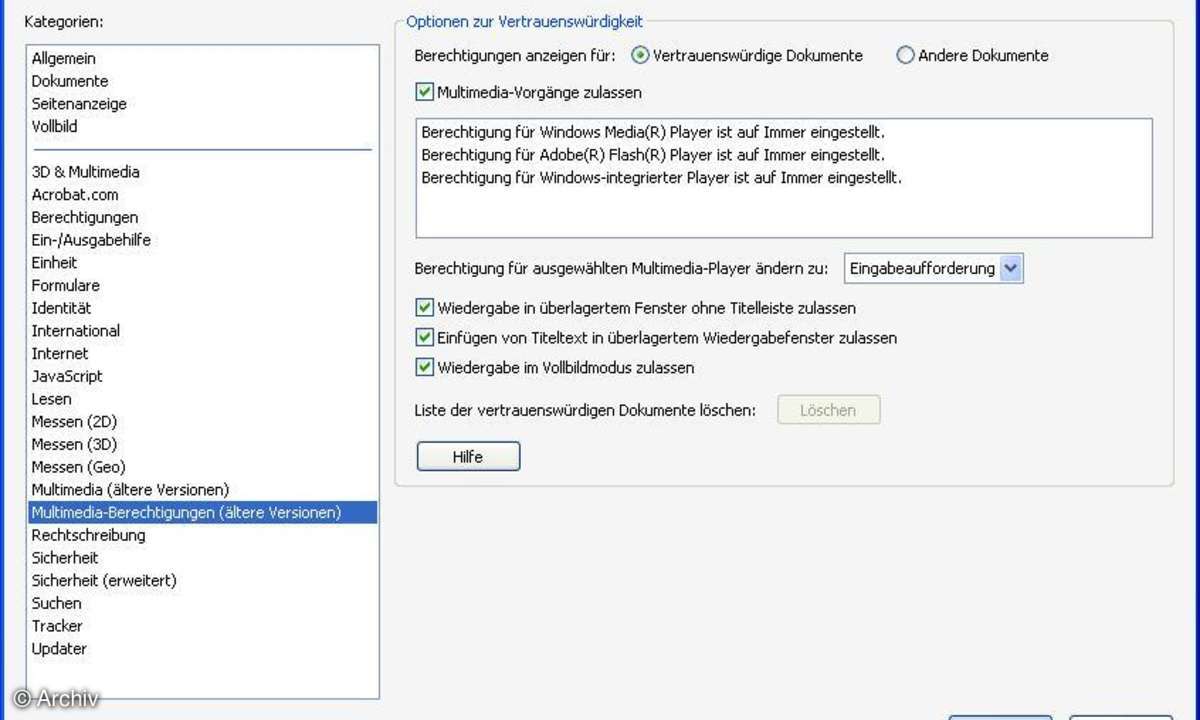Open the Vollbild category
Viewport: 1200px width, 720px height.
(x=54, y=127)
